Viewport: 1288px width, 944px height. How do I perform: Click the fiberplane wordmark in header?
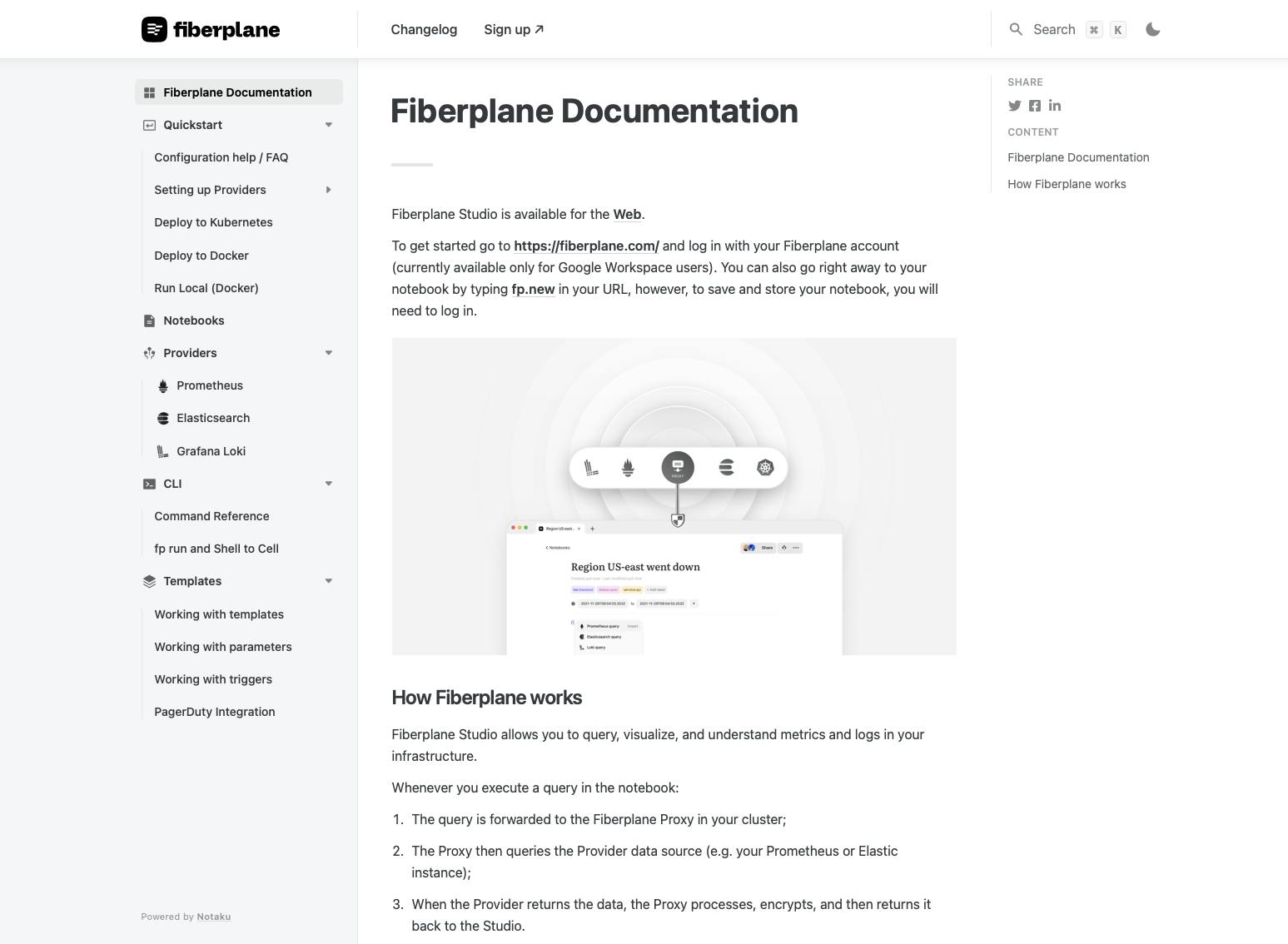pos(226,30)
